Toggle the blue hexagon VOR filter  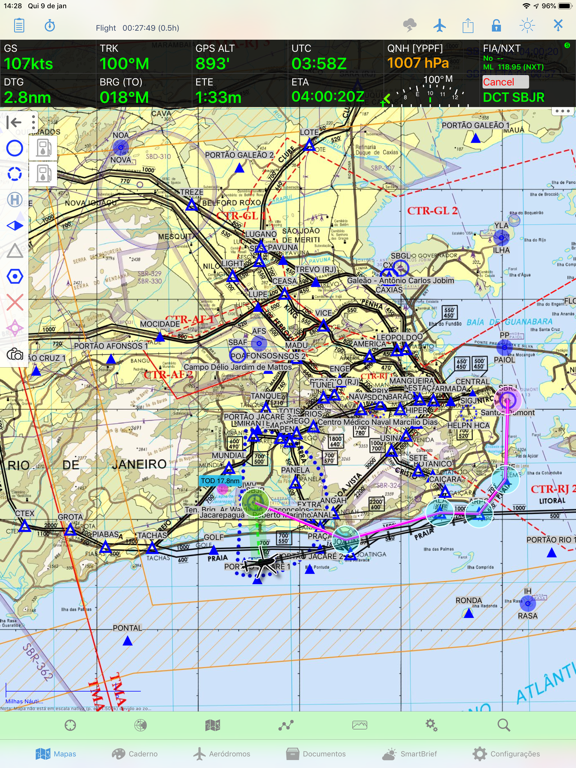[x=15, y=277]
